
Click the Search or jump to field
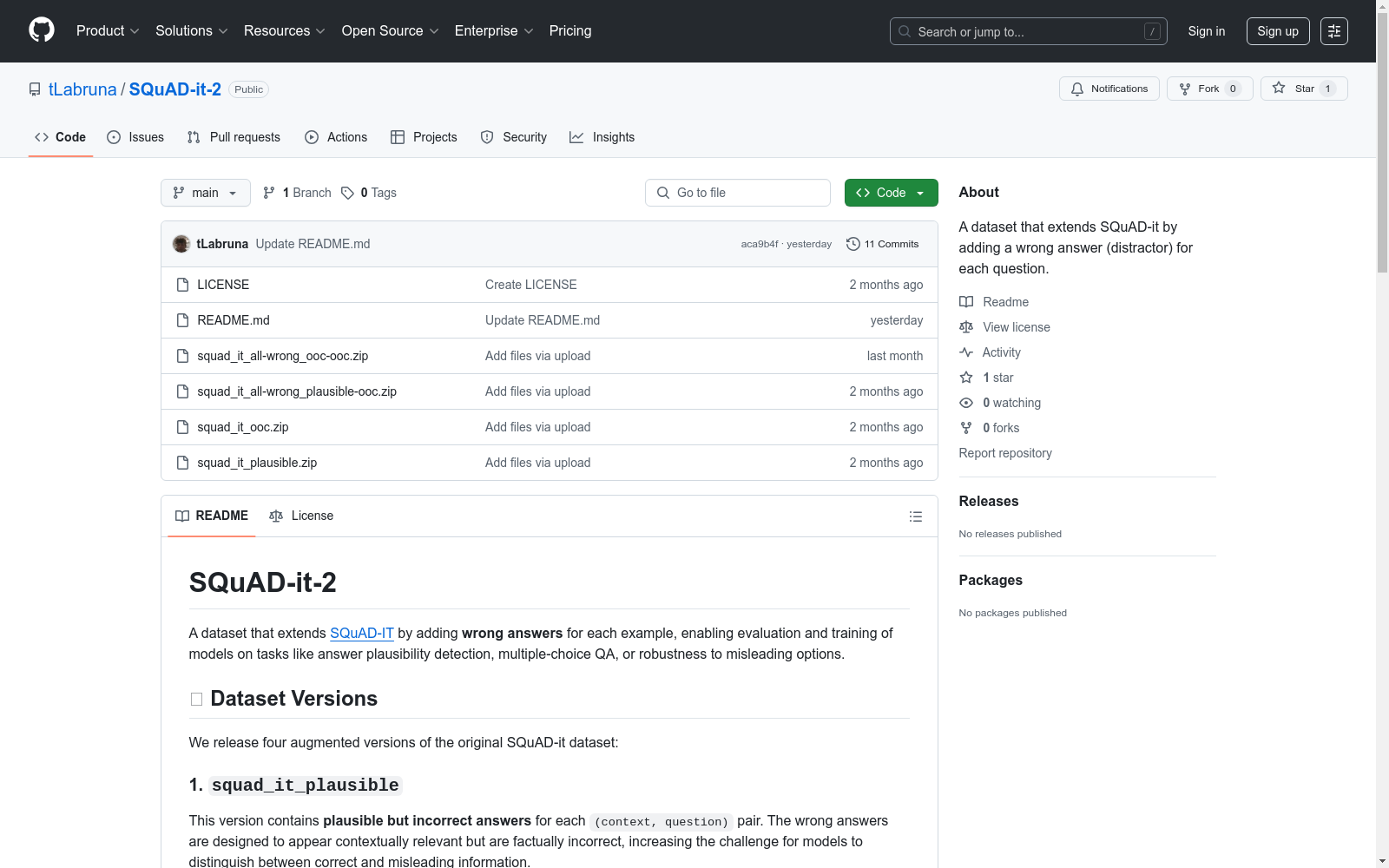pos(1029,31)
